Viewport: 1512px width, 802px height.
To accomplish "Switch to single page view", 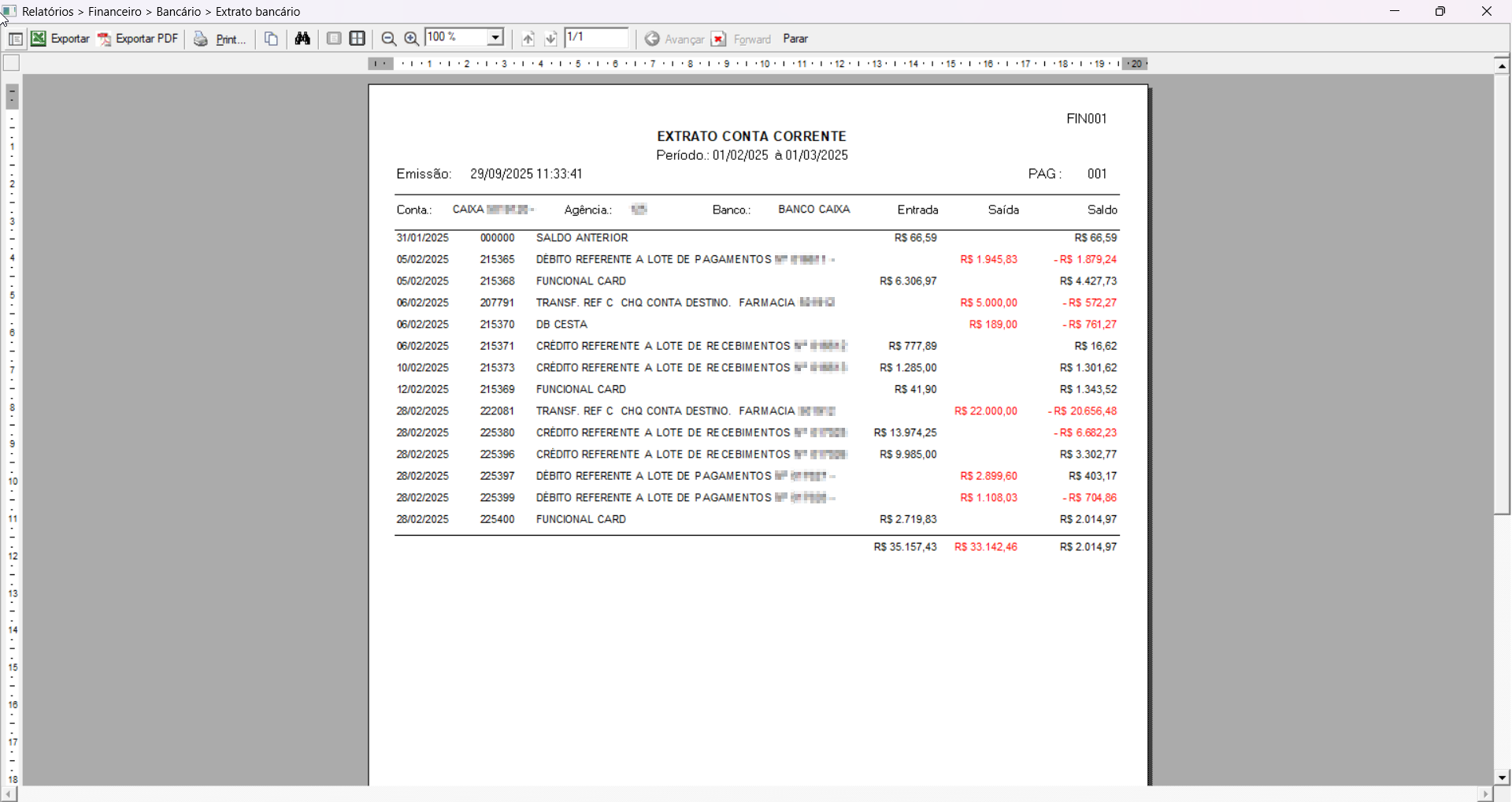I will tap(334, 39).
